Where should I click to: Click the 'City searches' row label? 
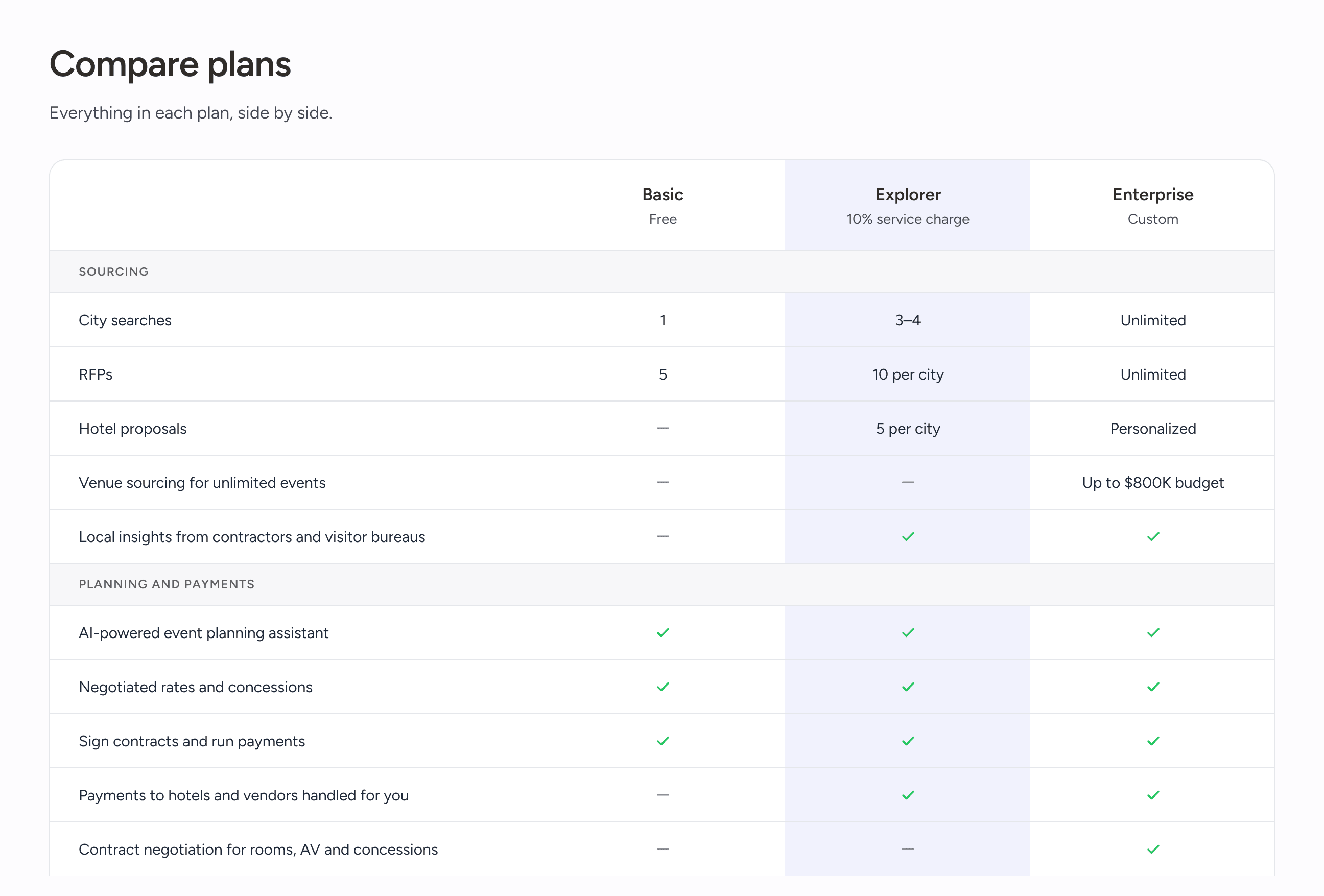(125, 321)
